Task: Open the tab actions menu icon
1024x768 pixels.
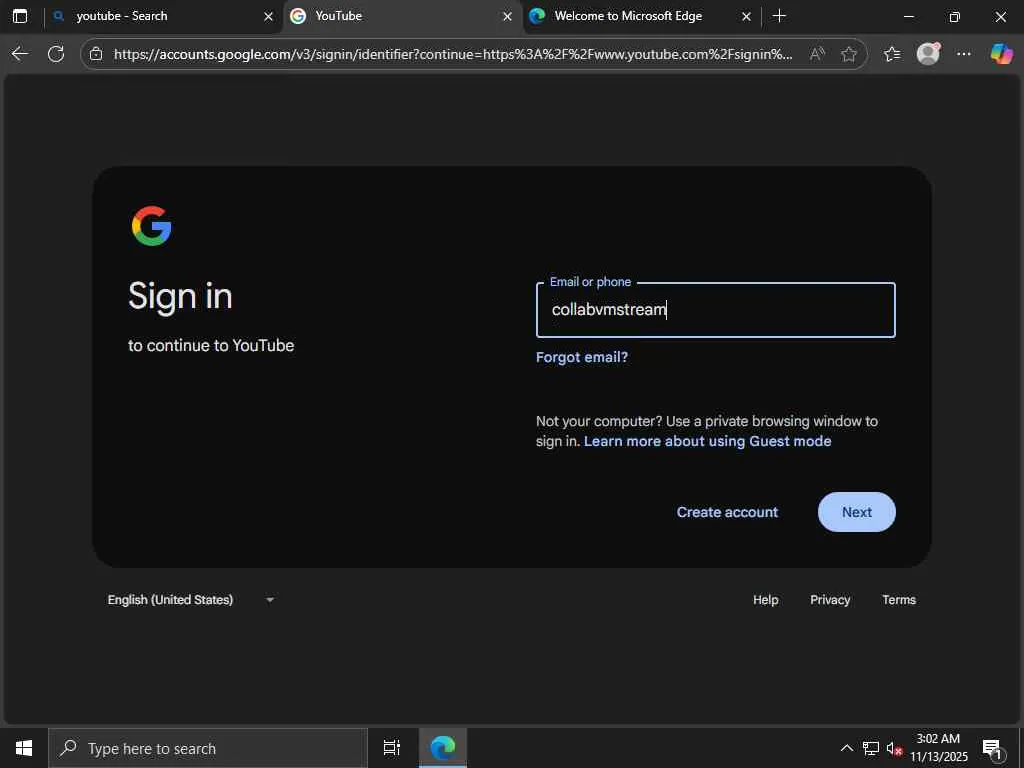Action: click(20, 16)
